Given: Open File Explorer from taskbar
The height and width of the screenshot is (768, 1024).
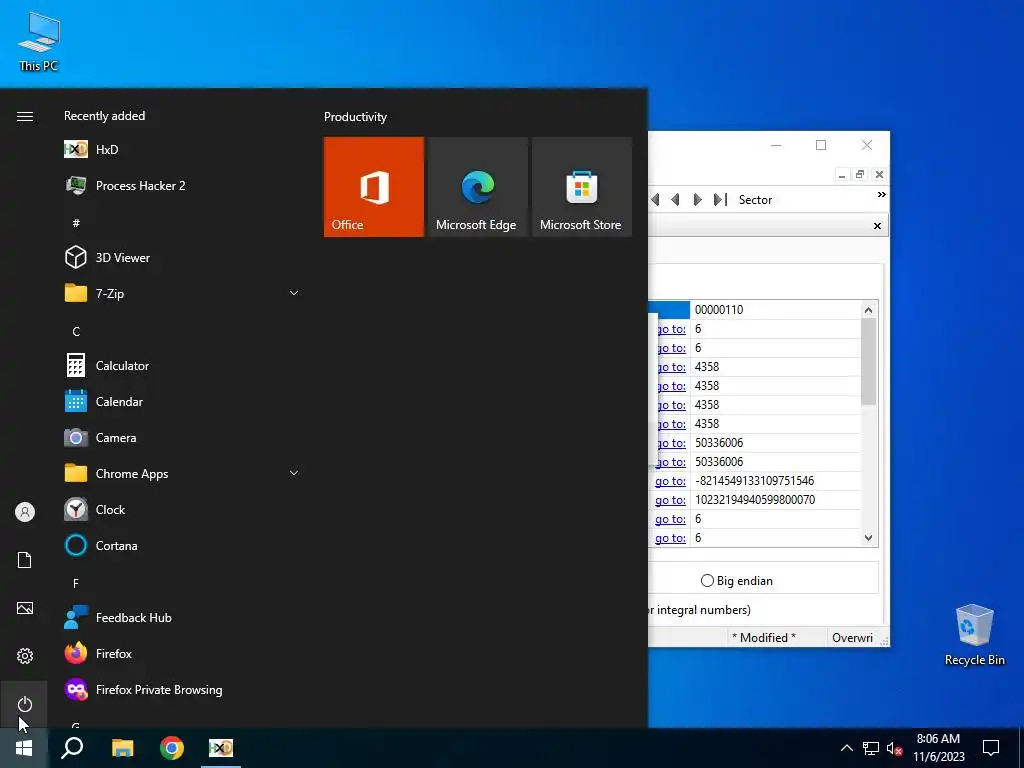Looking at the screenshot, I should click(x=122, y=748).
